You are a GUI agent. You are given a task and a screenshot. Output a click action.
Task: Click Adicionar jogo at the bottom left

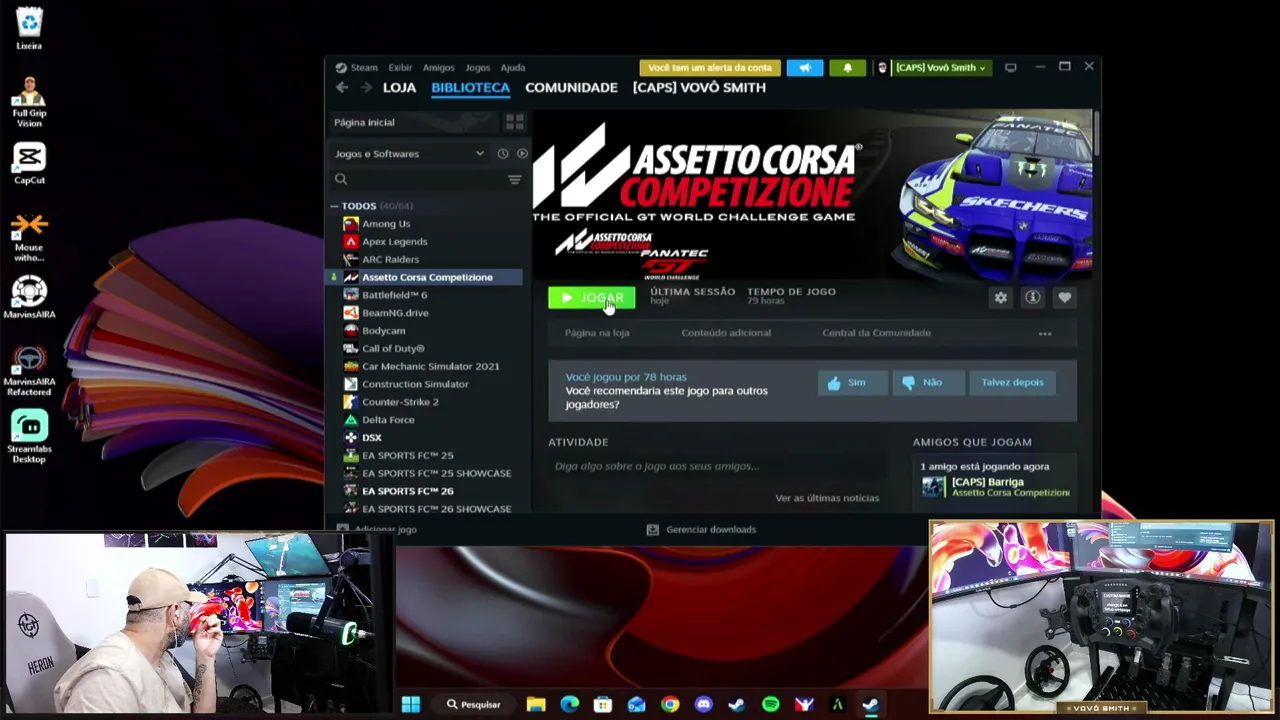point(377,530)
